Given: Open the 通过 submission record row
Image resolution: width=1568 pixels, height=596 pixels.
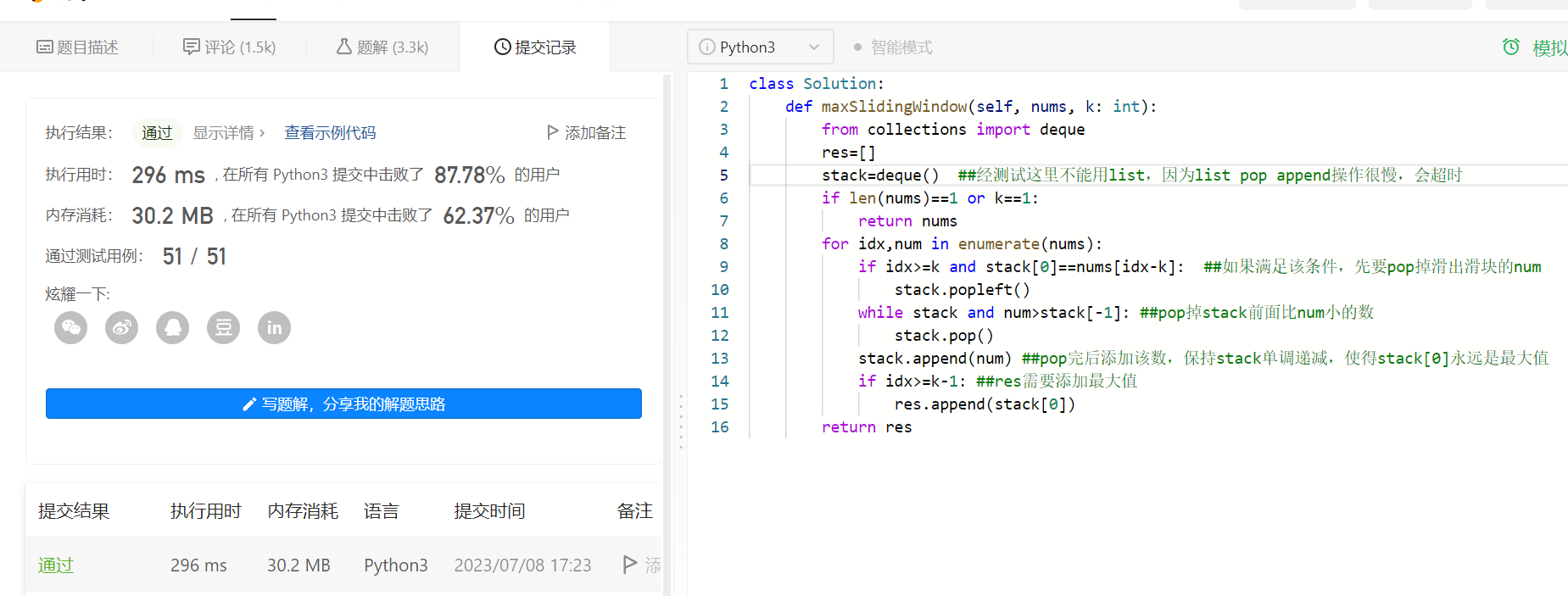Looking at the screenshot, I should coord(56,565).
